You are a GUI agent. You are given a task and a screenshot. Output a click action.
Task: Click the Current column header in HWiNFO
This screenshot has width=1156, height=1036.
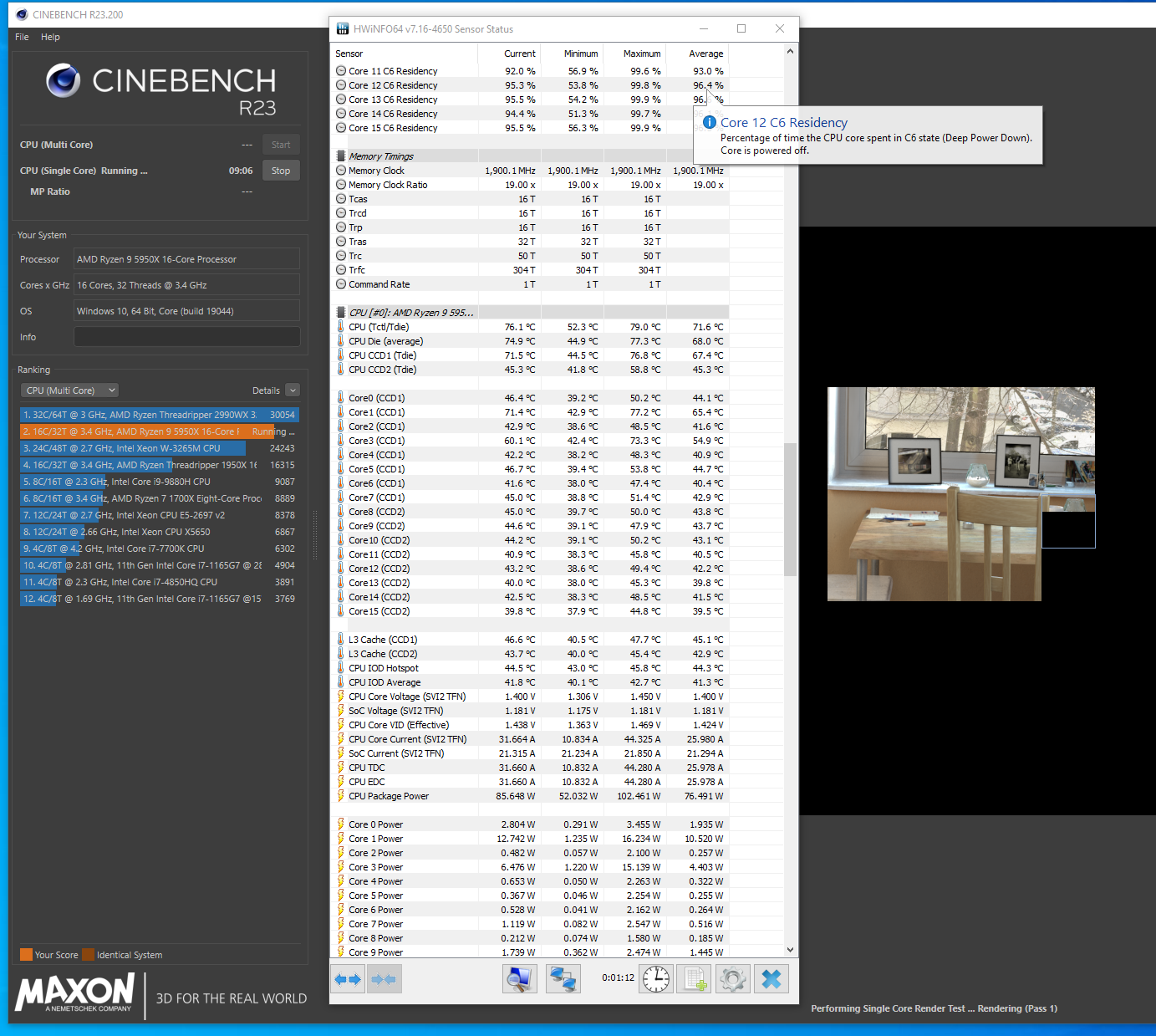pos(509,54)
